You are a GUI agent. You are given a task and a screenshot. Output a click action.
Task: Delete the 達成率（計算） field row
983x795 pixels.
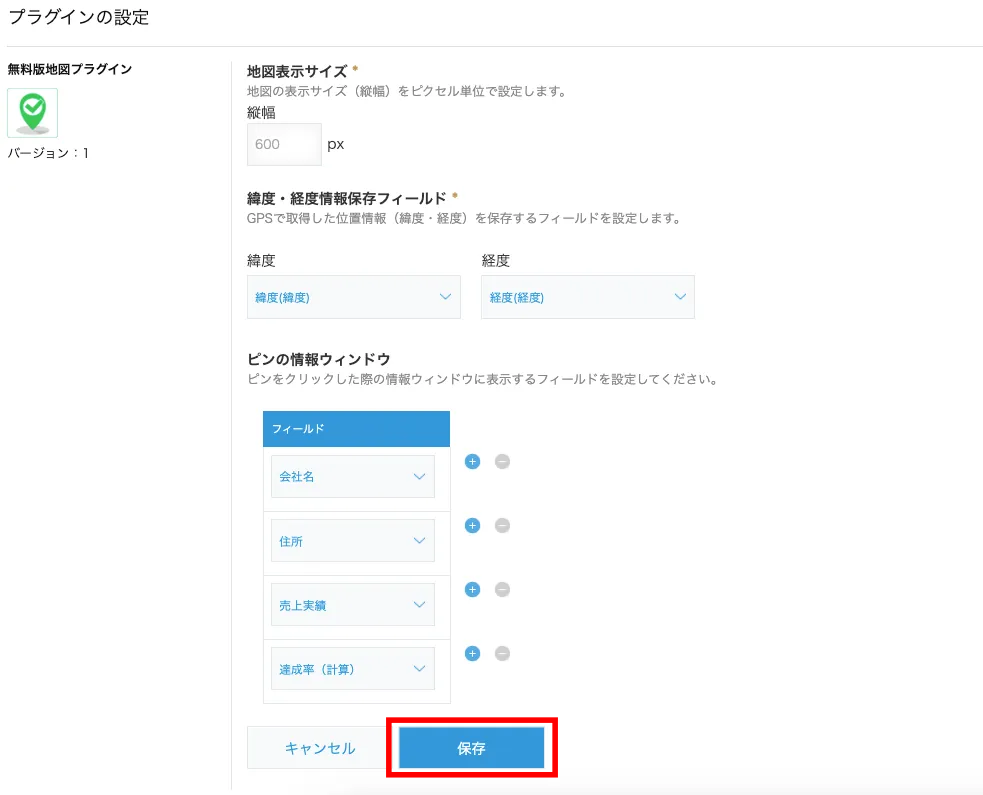(x=502, y=654)
